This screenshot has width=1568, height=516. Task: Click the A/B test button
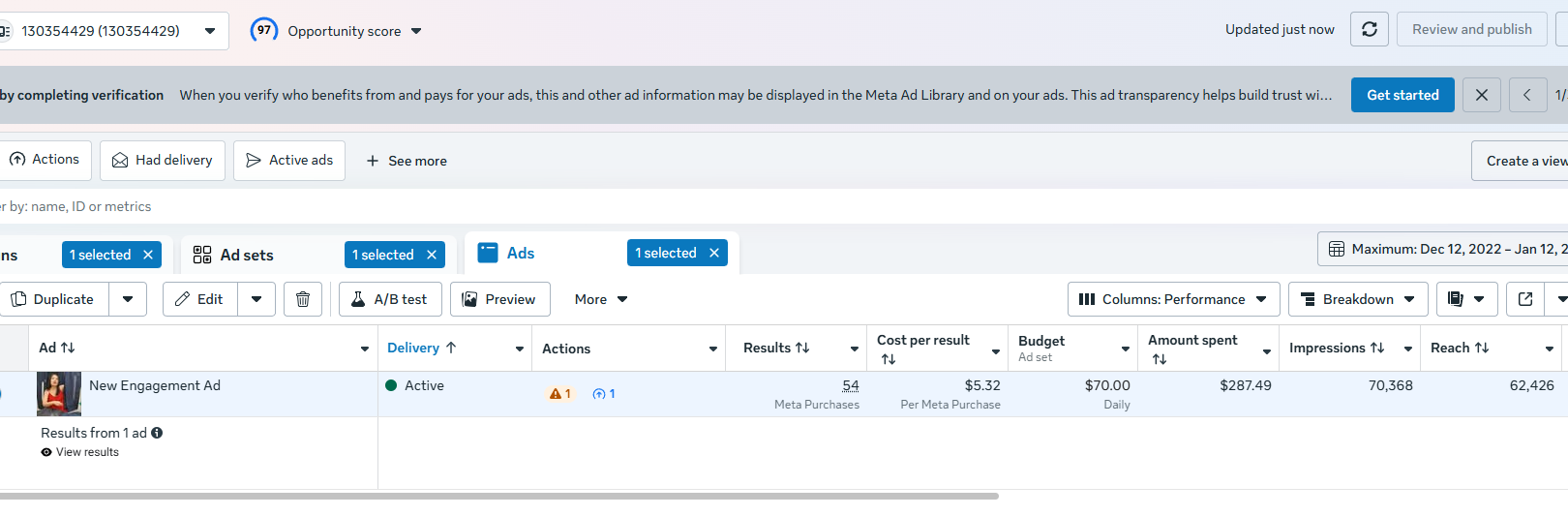click(x=390, y=299)
